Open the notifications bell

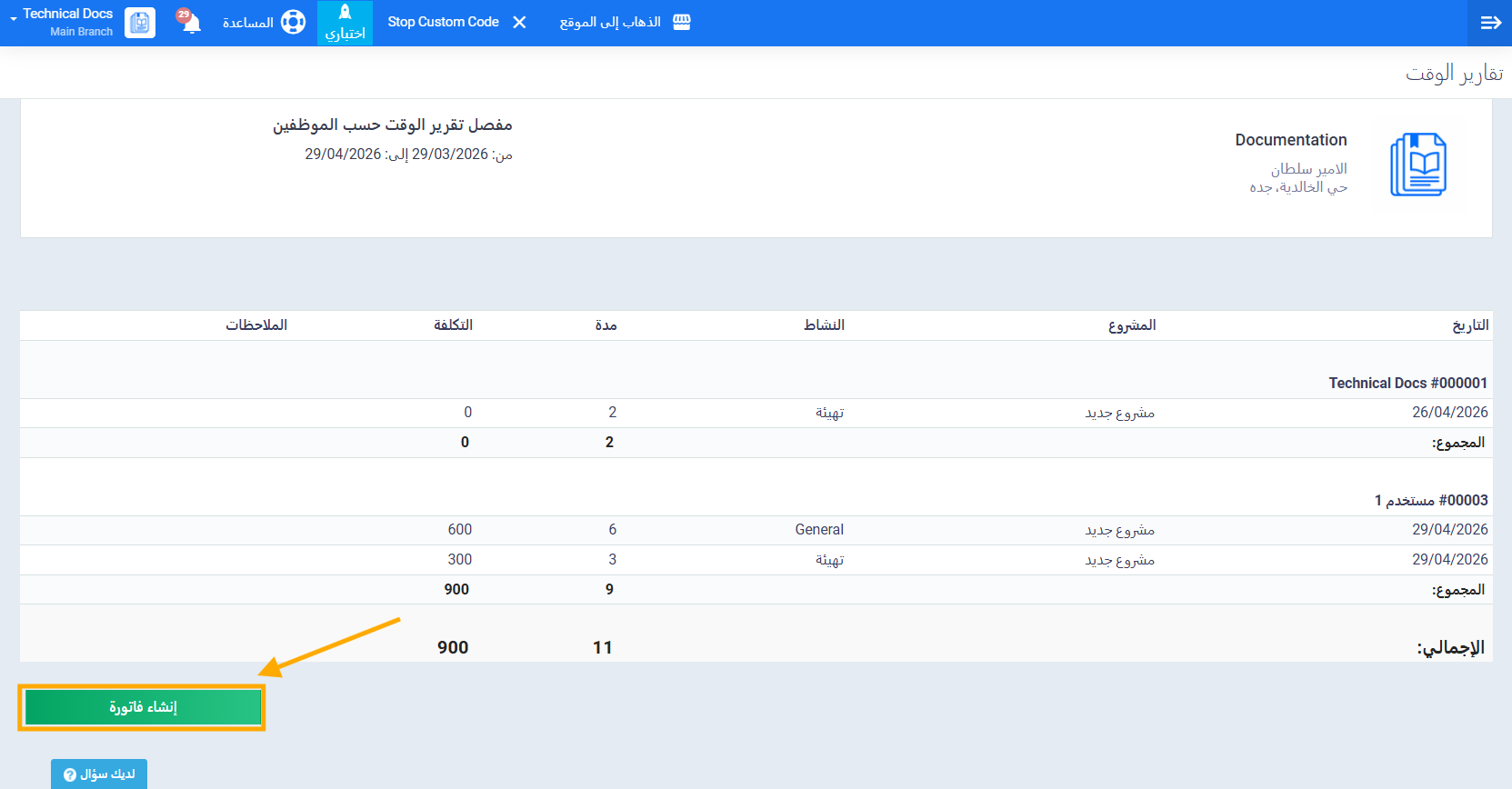click(190, 22)
